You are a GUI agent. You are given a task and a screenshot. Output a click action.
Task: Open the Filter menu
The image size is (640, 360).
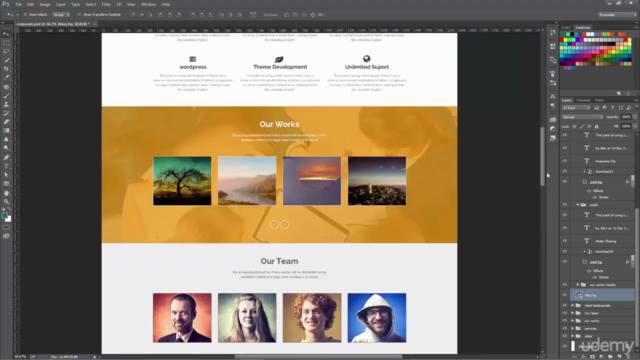tap(106, 4)
